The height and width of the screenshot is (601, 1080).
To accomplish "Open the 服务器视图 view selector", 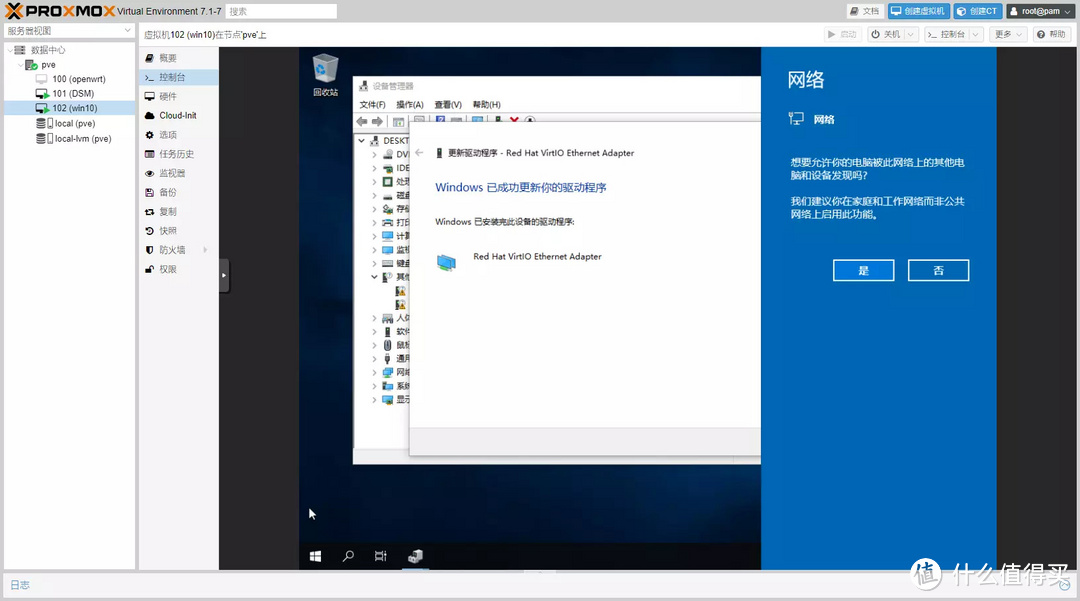I will [x=69, y=31].
